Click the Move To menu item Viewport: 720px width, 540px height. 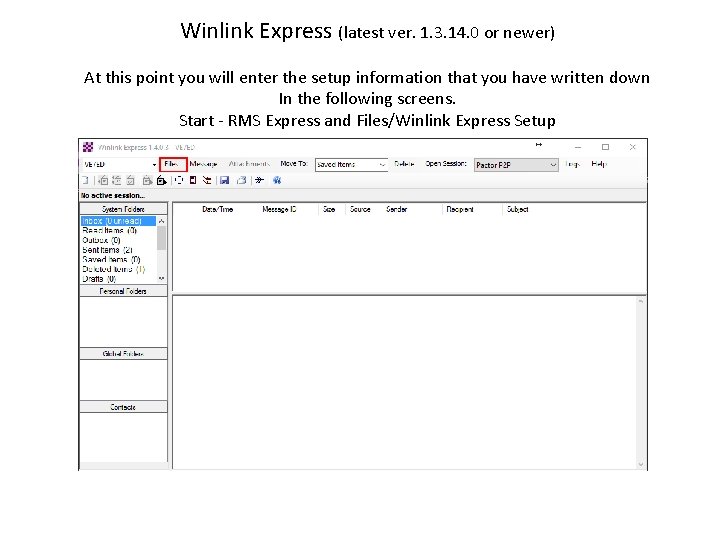(x=293, y=163)
